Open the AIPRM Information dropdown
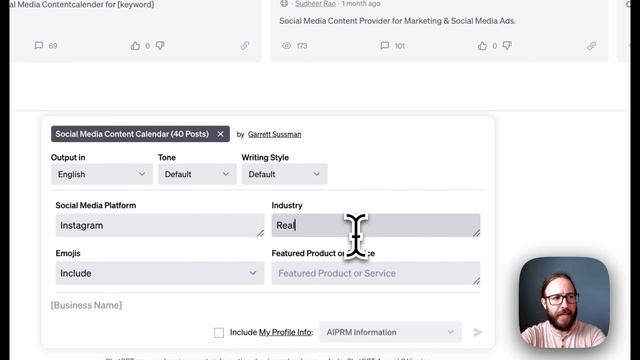 point(390,332)
